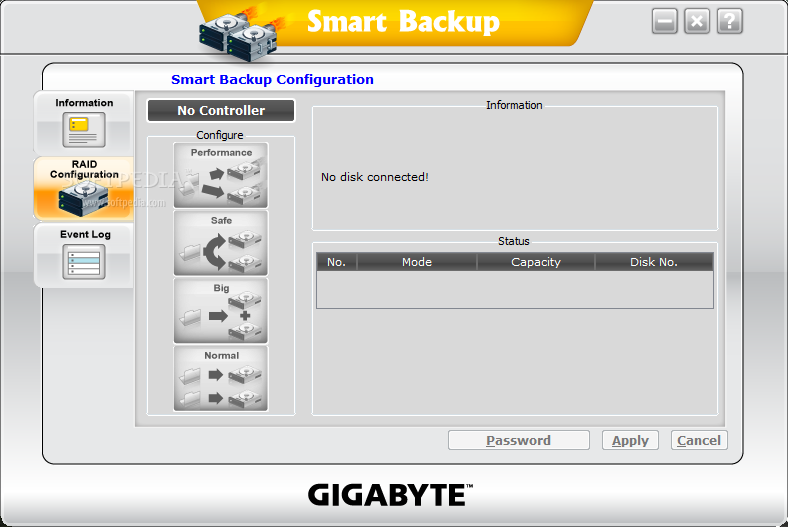Open the Information tab
Image resolution: width=788 pixels, height=527 pixels.
pos(83,123)
